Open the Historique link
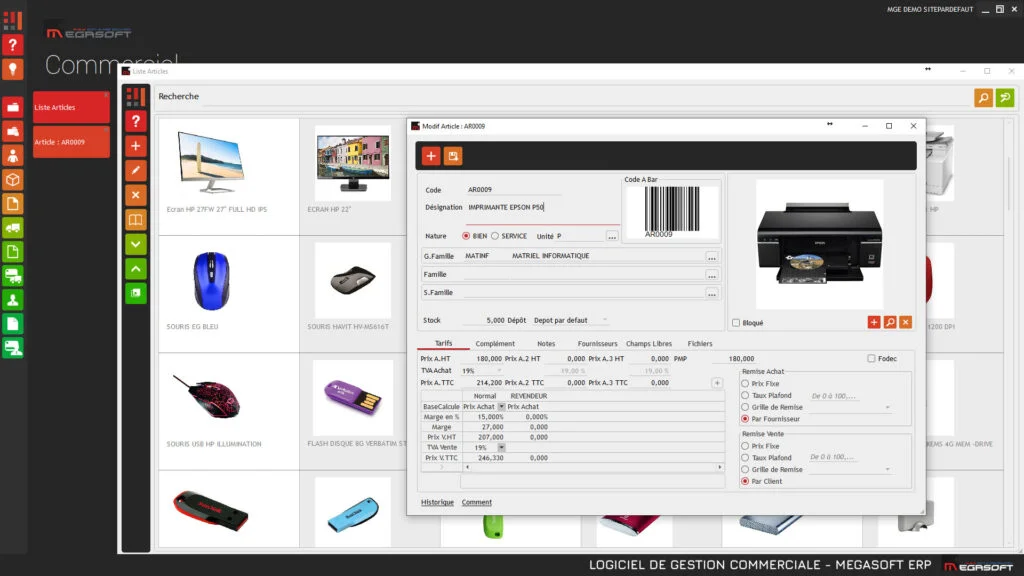 point(437,502)
